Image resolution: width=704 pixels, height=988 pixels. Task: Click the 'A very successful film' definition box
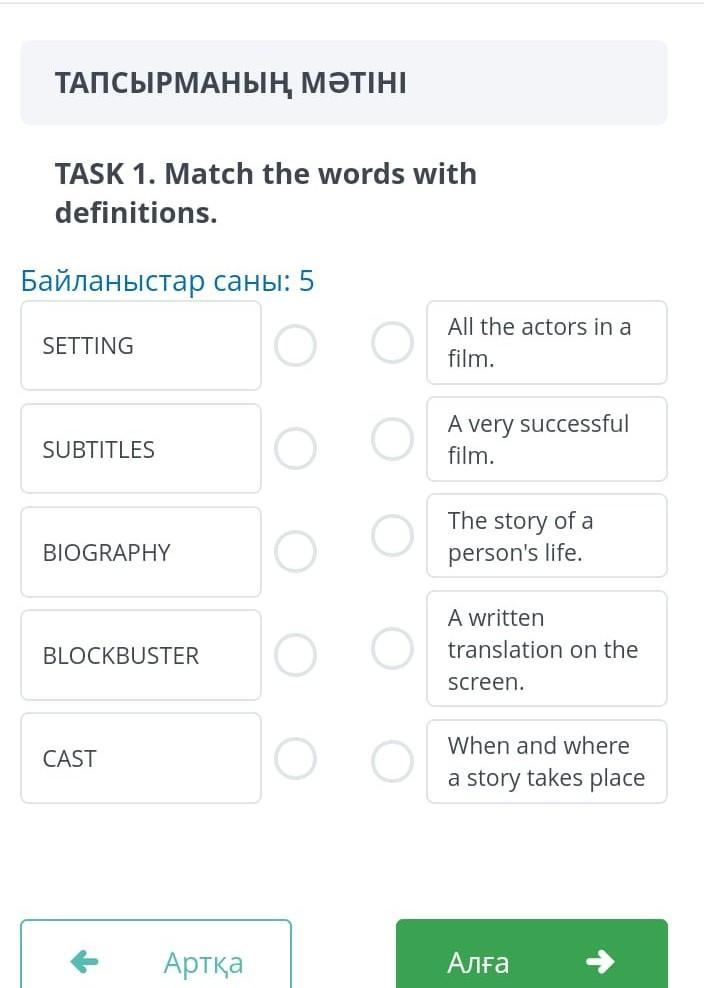pyautogui.click(x=546, y=439)
